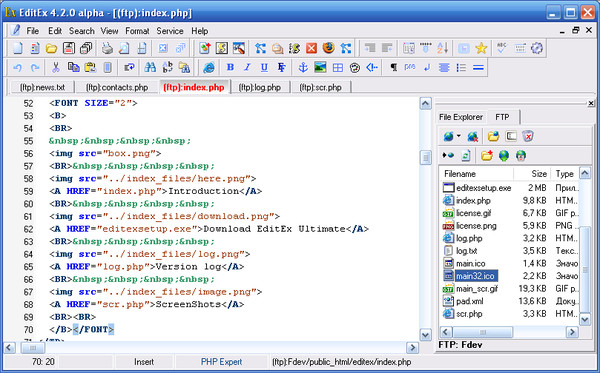600x373 pixels.
Task: Apply underline tag U icon
Action: [264, 67]
